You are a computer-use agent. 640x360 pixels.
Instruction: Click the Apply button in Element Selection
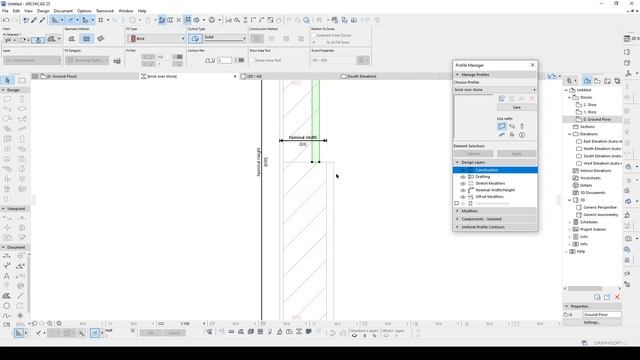pyautogui.click(x=517, y=153)
